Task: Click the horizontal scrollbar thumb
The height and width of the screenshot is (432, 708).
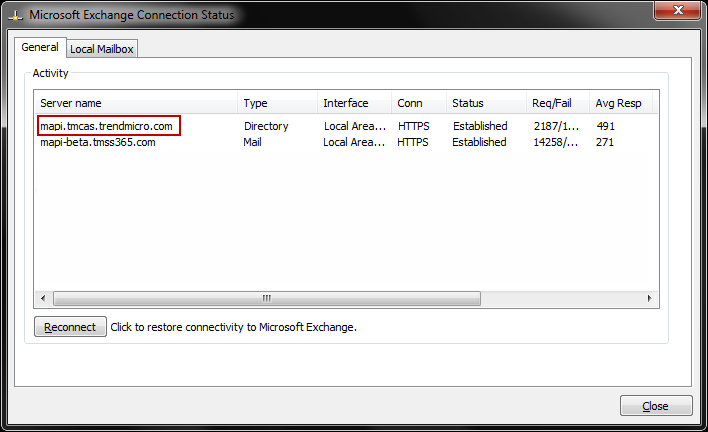Action: [x=267, y=298]
